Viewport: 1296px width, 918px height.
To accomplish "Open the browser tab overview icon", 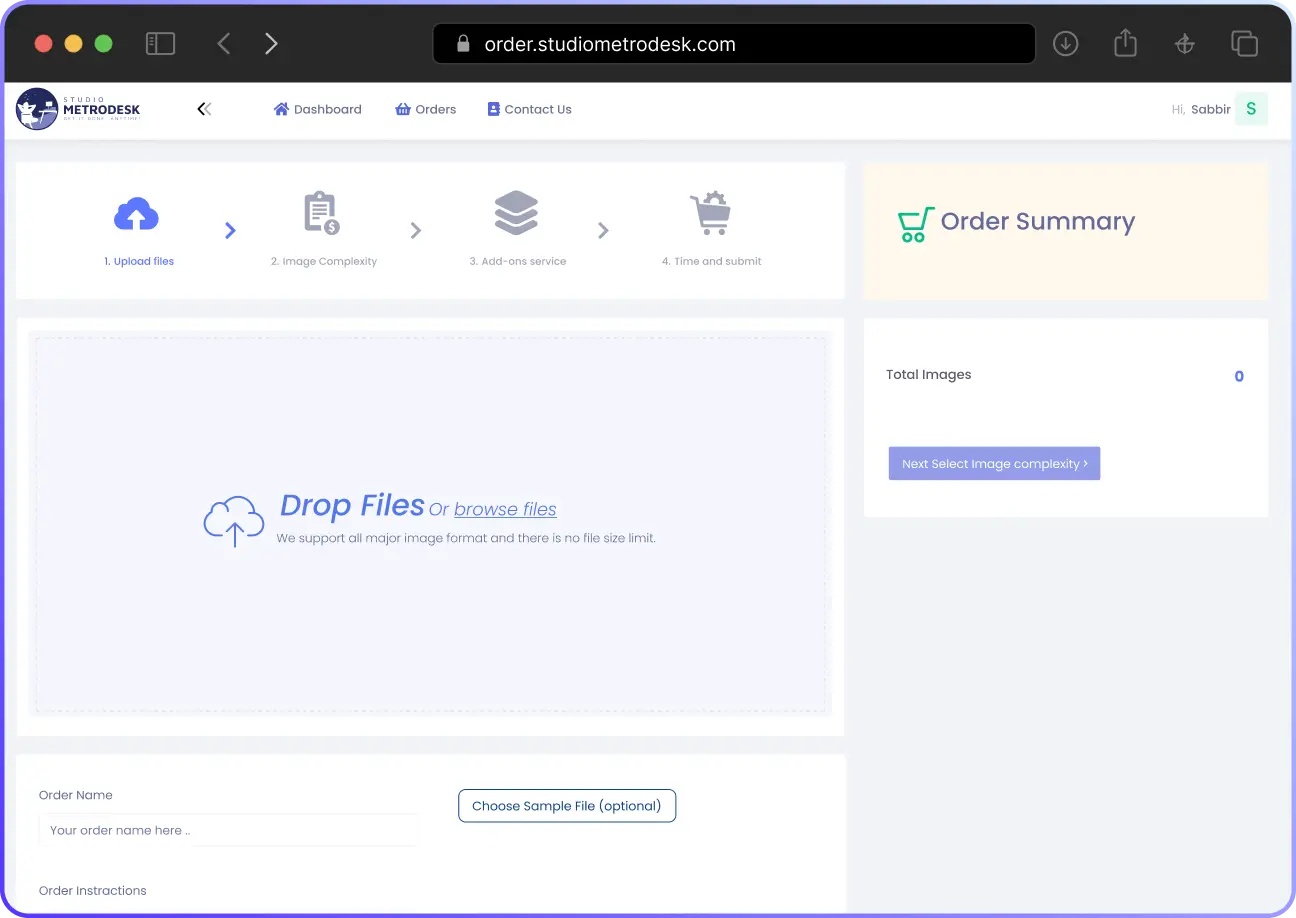I will pyautogui.click(x=1244, y=44).
